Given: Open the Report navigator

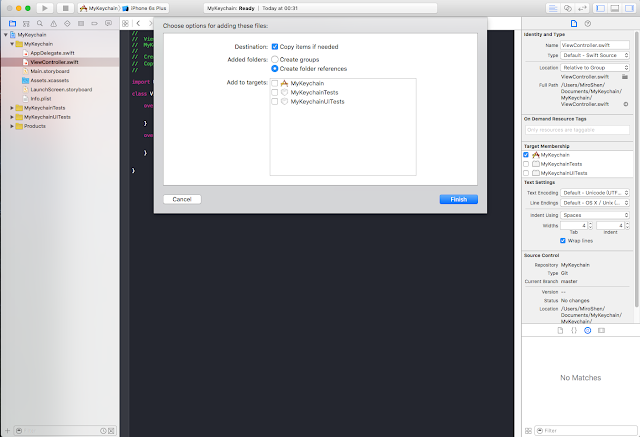Looking at the screenshot, I should tap(108, 24).
